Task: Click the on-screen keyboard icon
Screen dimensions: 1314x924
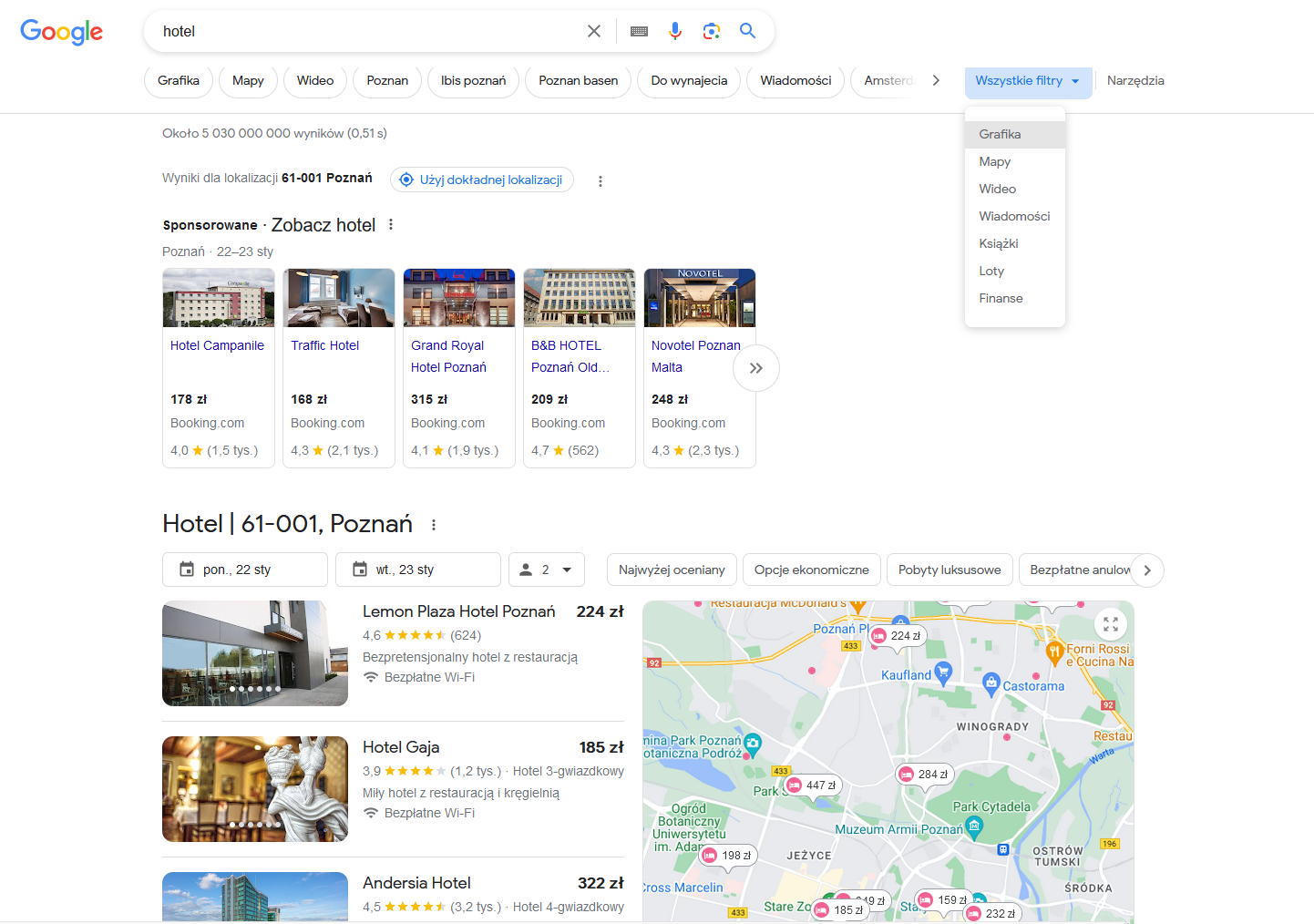Action: click(x=639, y=30)
